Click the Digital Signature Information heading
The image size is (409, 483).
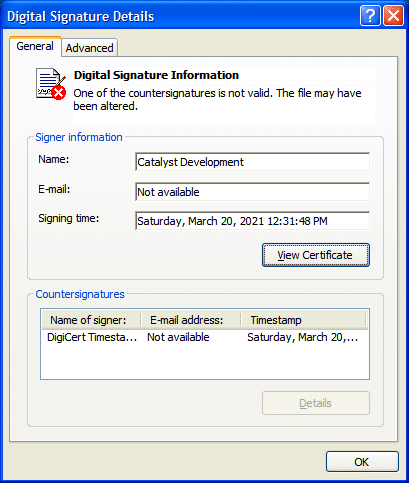(x=156, y=75)
